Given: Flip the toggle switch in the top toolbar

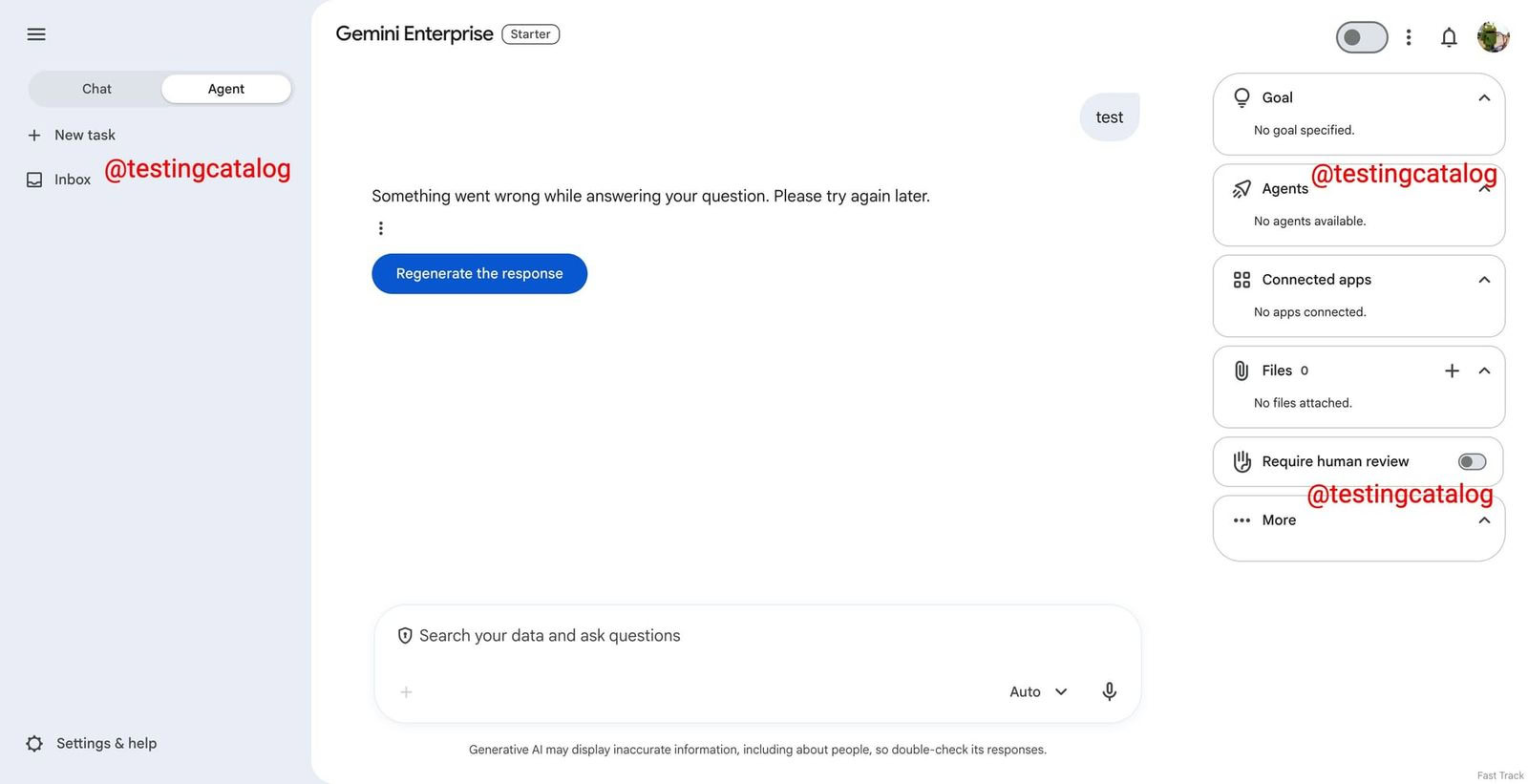Looking at the screenshot, I should point(1361,36).
